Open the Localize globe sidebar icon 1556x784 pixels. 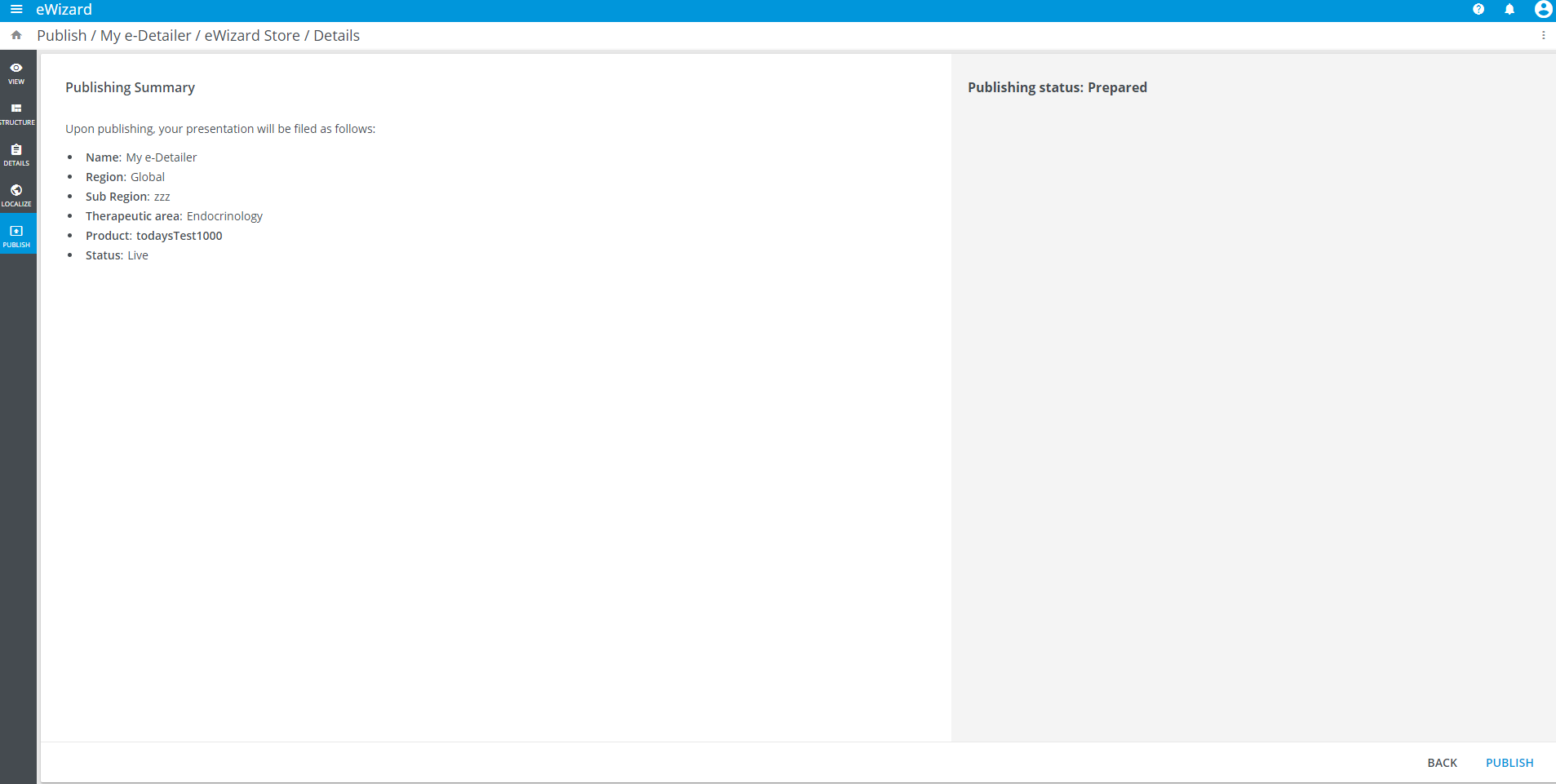pyautogui.click(x=16, y=195)
